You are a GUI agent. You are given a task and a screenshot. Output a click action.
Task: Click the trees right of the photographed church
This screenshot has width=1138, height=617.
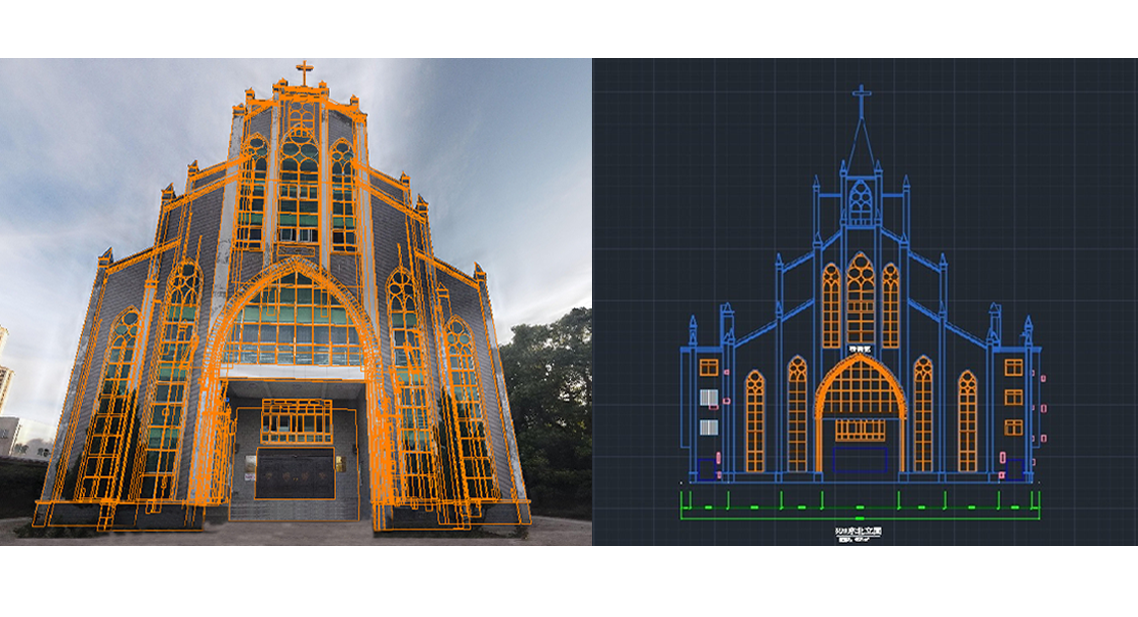pos(548,400)
